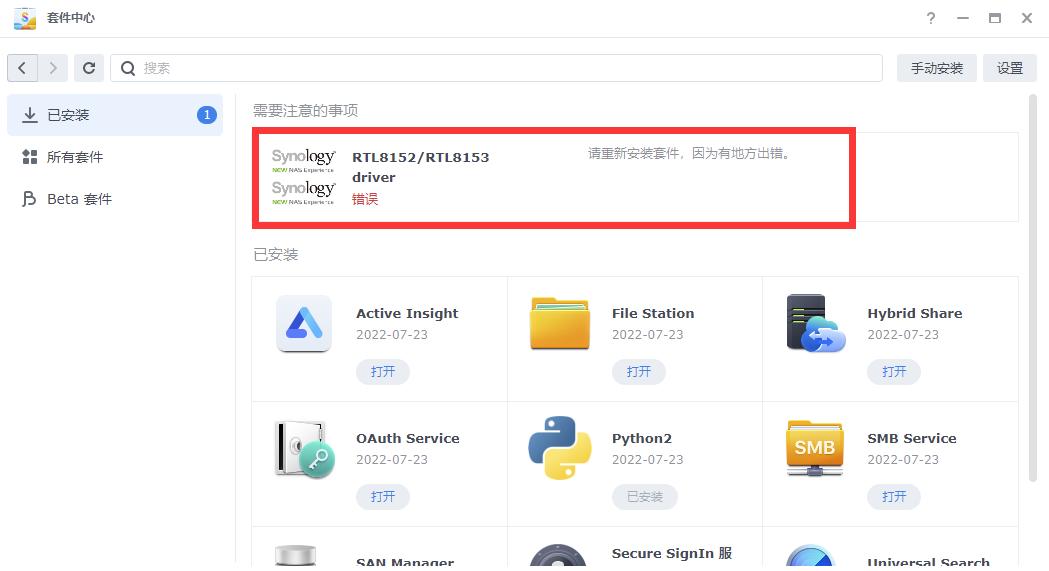Image resolution: width=1049 pixels, height=571 pixels.
Task: Click the OAuth Service package name
Action: (407, 439)
